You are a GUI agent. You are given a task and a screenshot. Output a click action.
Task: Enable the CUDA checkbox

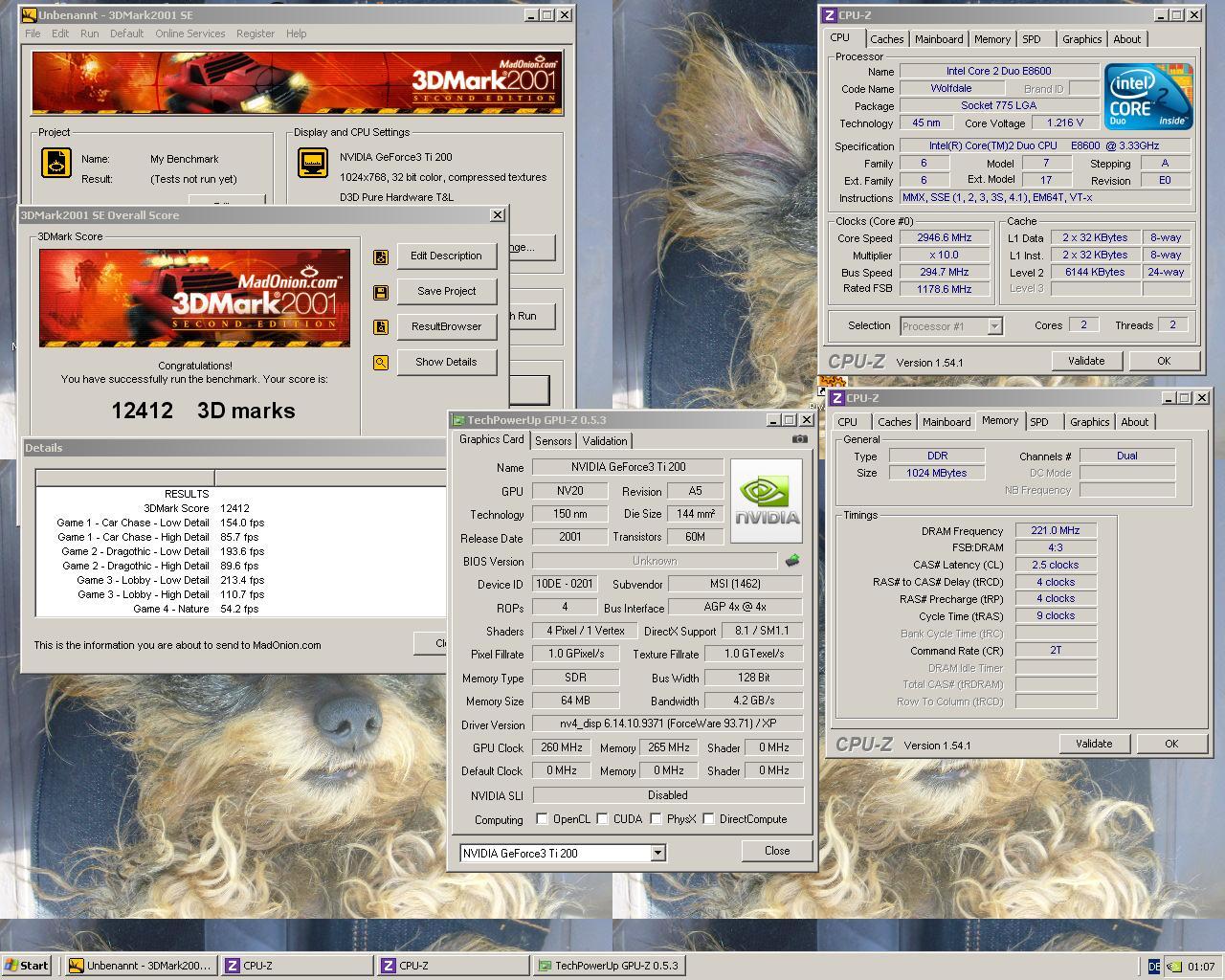[602, 819]
